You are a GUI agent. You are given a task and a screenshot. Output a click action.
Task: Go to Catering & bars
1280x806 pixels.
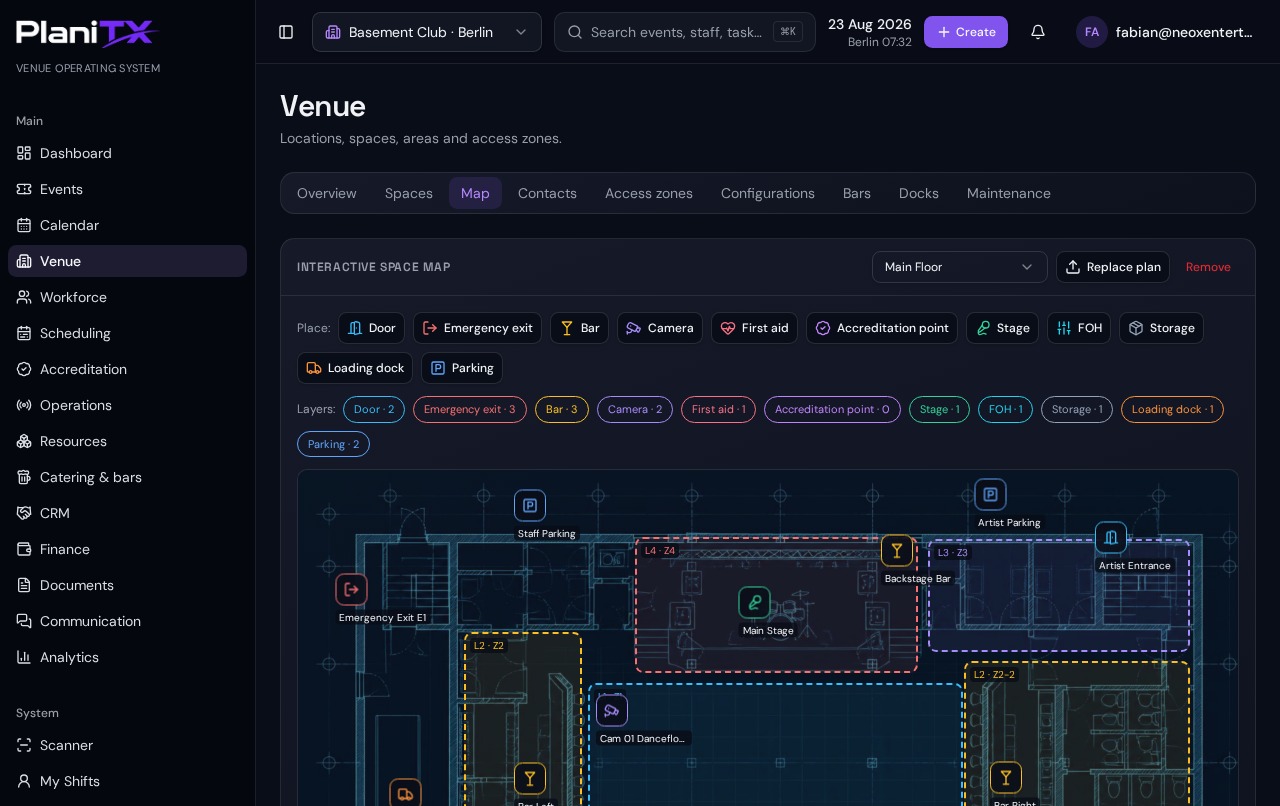pyautogui.click(x=127, y=477)
